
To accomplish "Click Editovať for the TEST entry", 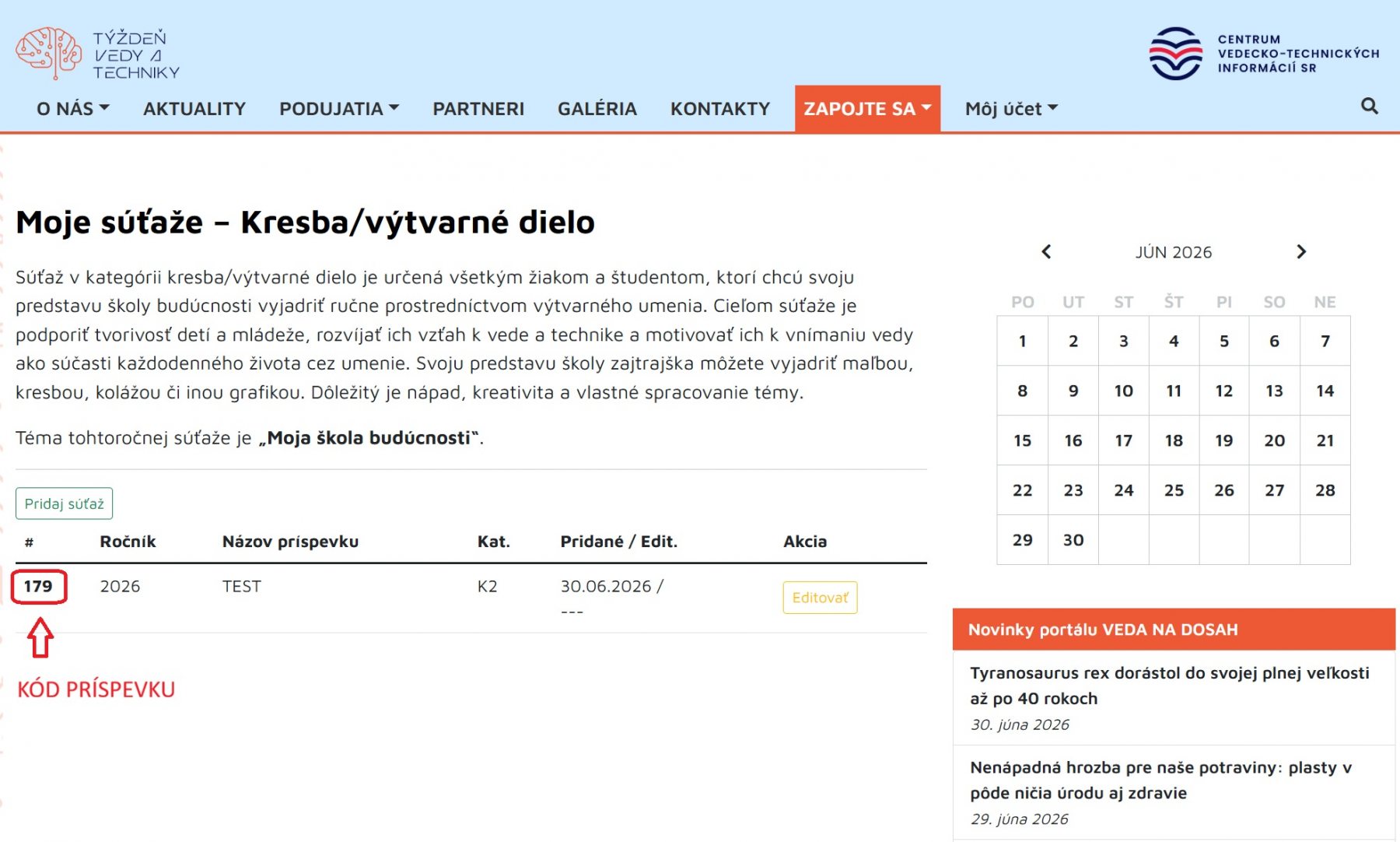I will pyautogui.click(x=820, y=598).
